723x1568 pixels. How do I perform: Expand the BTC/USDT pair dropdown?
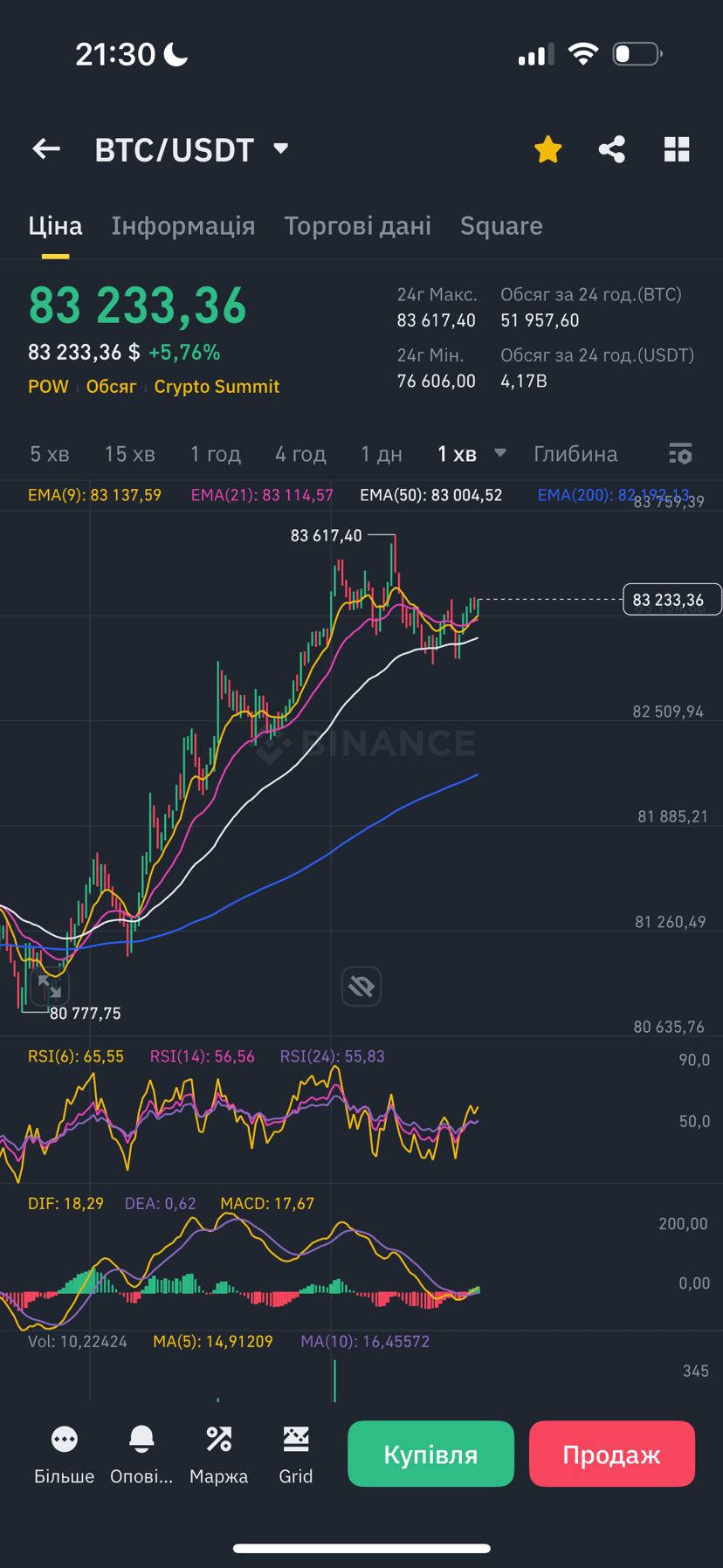pos(280,149)
